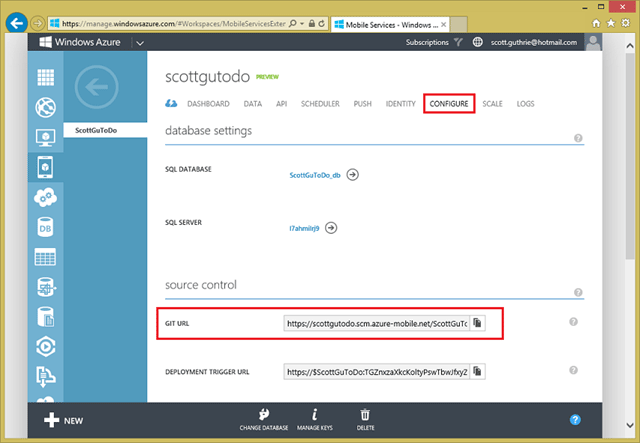
Task: Open the SQL Databases DB icon
Action: point(45,227)
